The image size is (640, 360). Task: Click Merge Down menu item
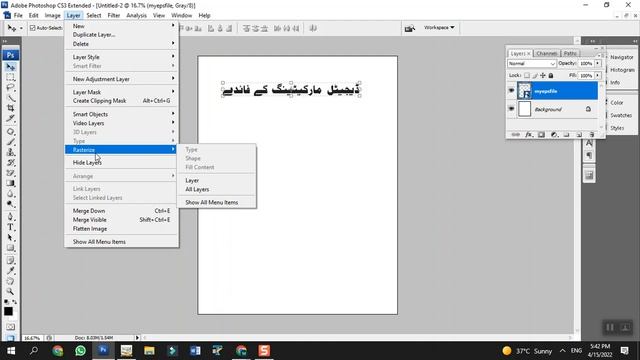(122, 211)
